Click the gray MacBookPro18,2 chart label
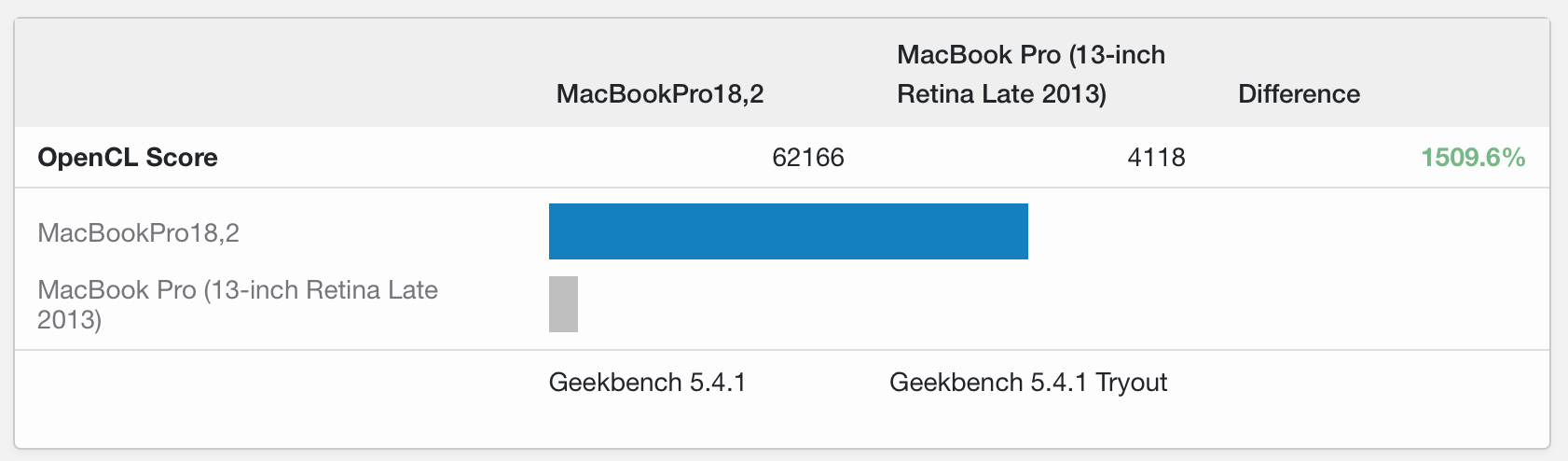 139,232
